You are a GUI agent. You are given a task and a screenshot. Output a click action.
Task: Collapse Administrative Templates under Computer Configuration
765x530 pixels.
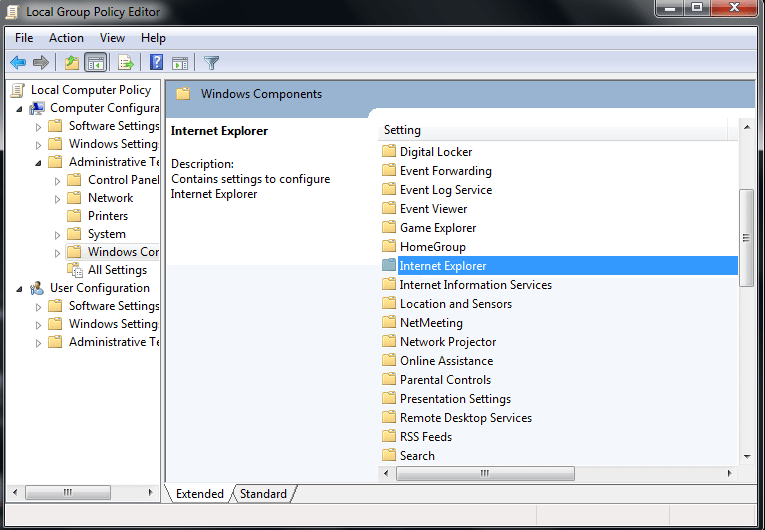coord(38,163)
